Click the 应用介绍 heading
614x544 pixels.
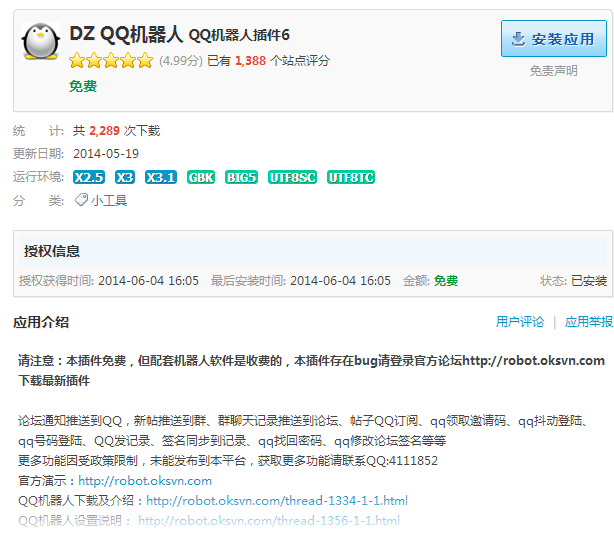pos(41,322)
